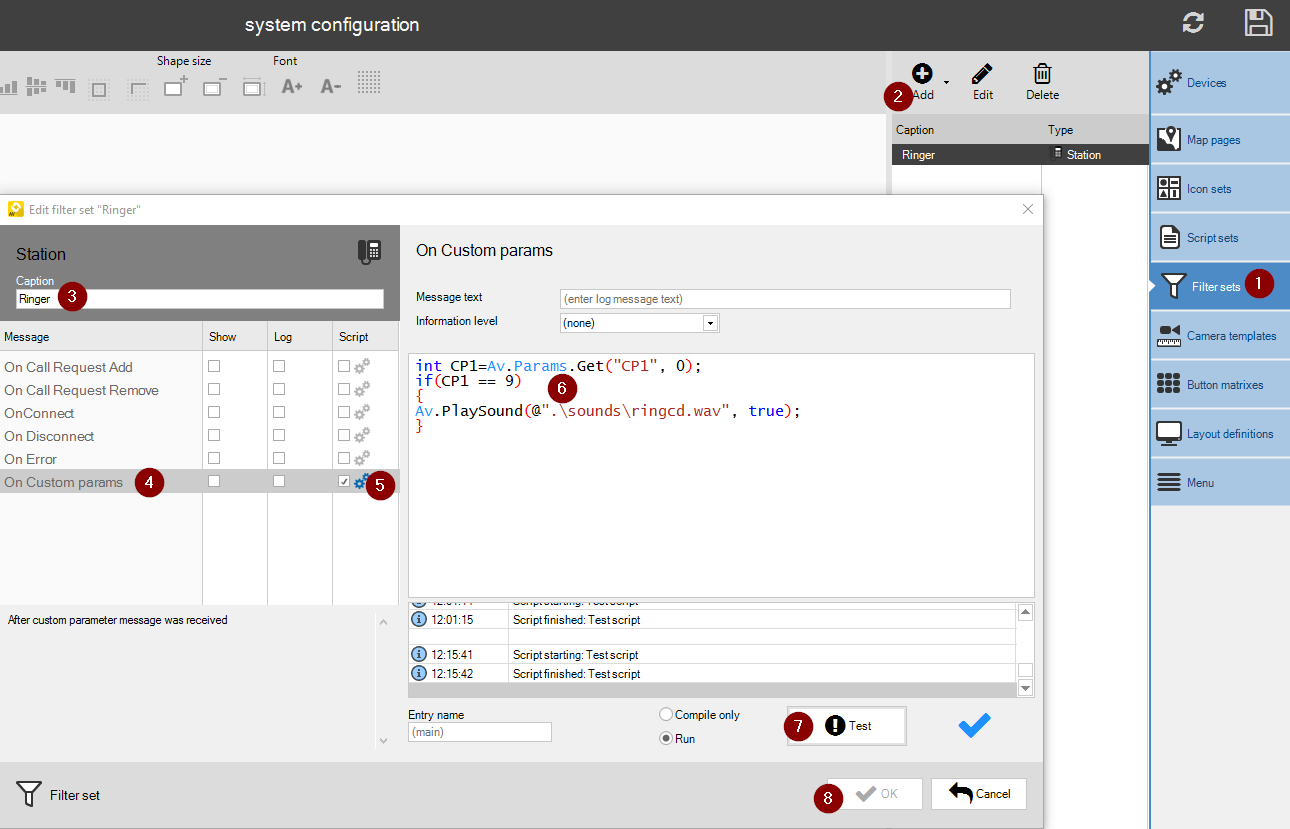Open the Information level dropdown

tap(710, 323)
